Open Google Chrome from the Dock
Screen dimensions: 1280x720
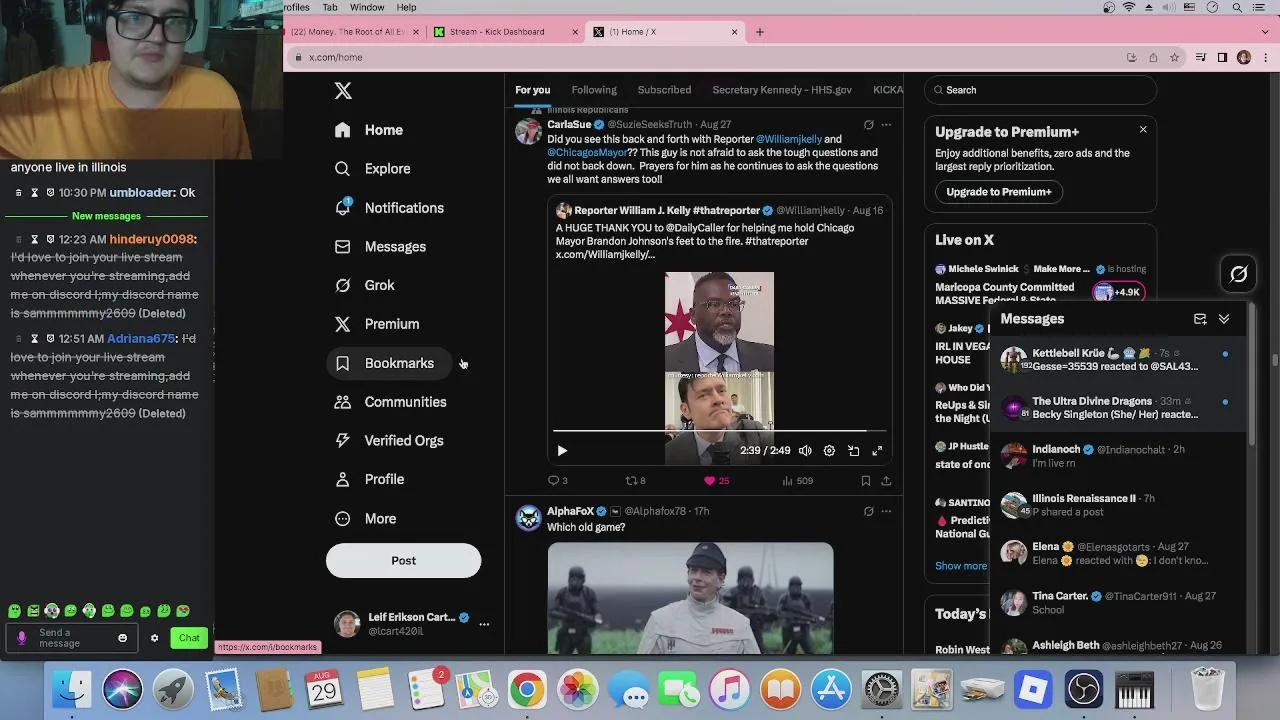click(x=526, y=690)
